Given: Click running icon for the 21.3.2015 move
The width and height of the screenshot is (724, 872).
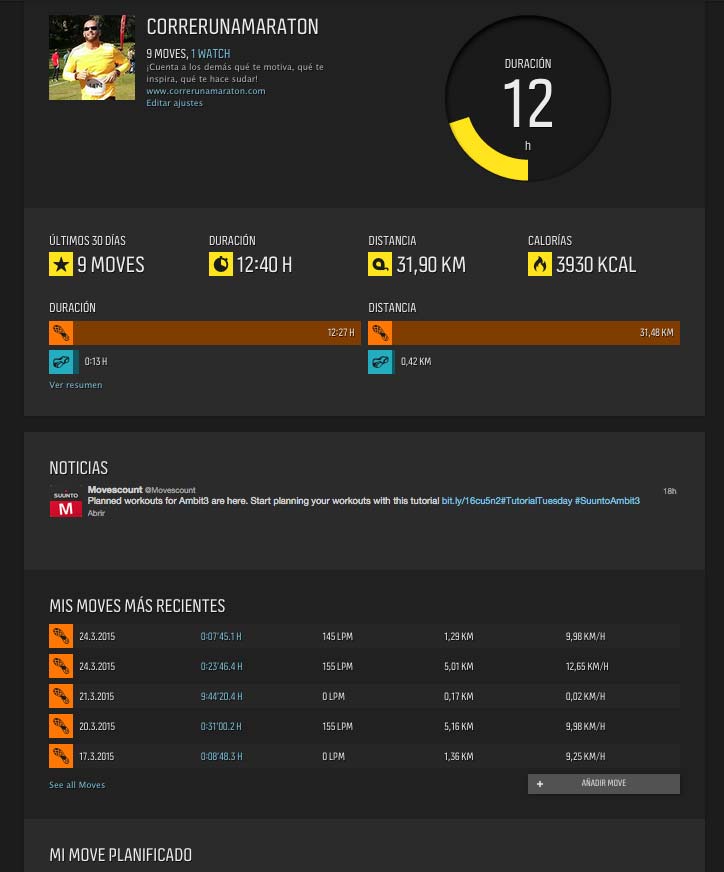Looking at the screenshot, I should (x=61, y=696).
